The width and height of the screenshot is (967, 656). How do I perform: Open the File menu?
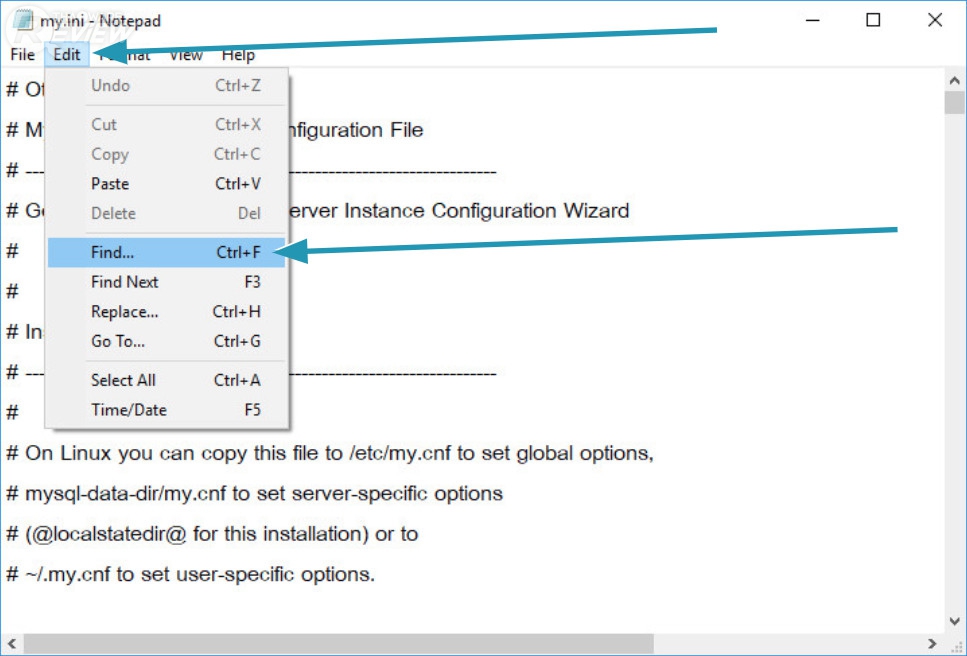coord(22,55)
